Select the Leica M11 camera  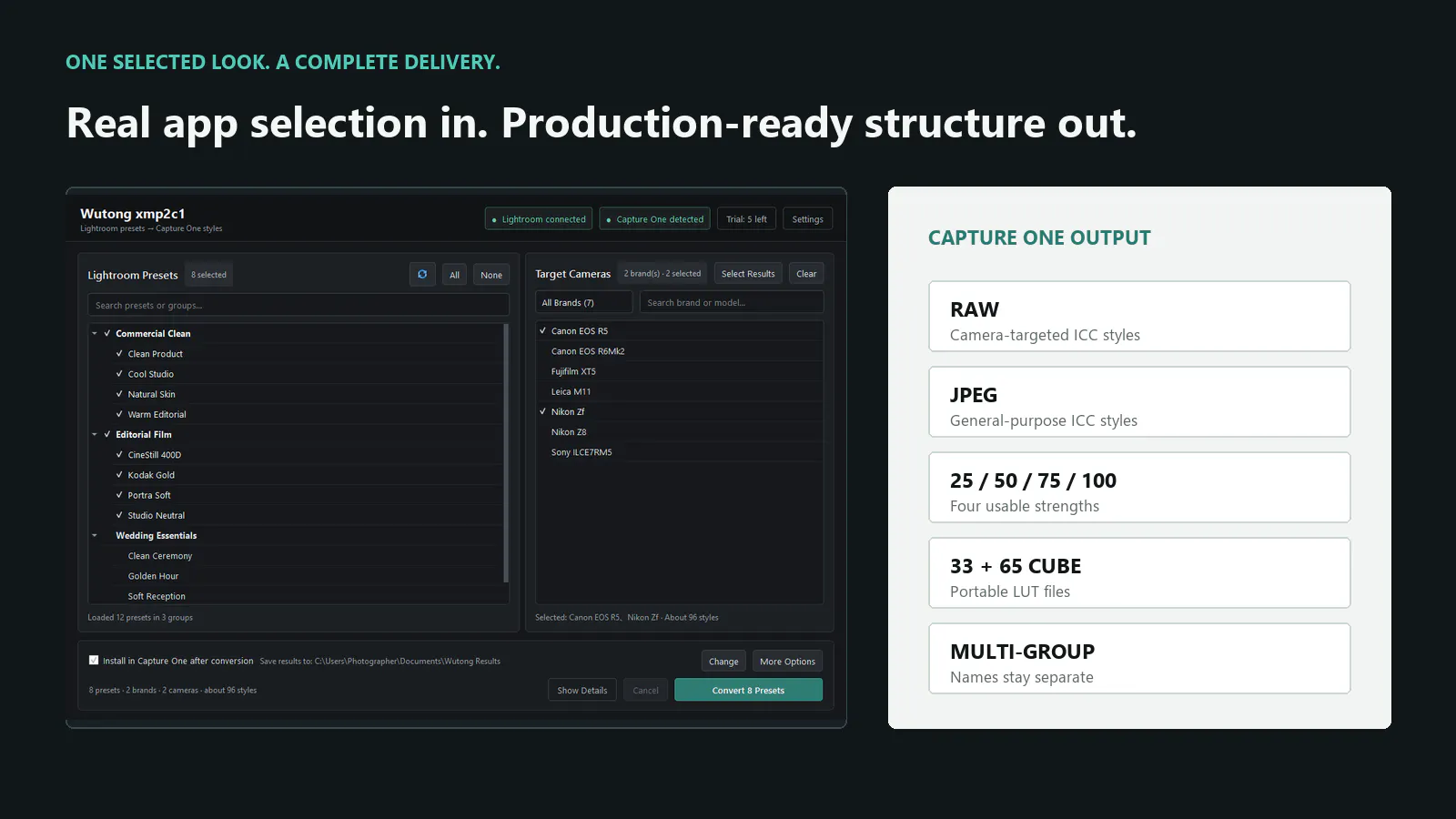[680, 391]
